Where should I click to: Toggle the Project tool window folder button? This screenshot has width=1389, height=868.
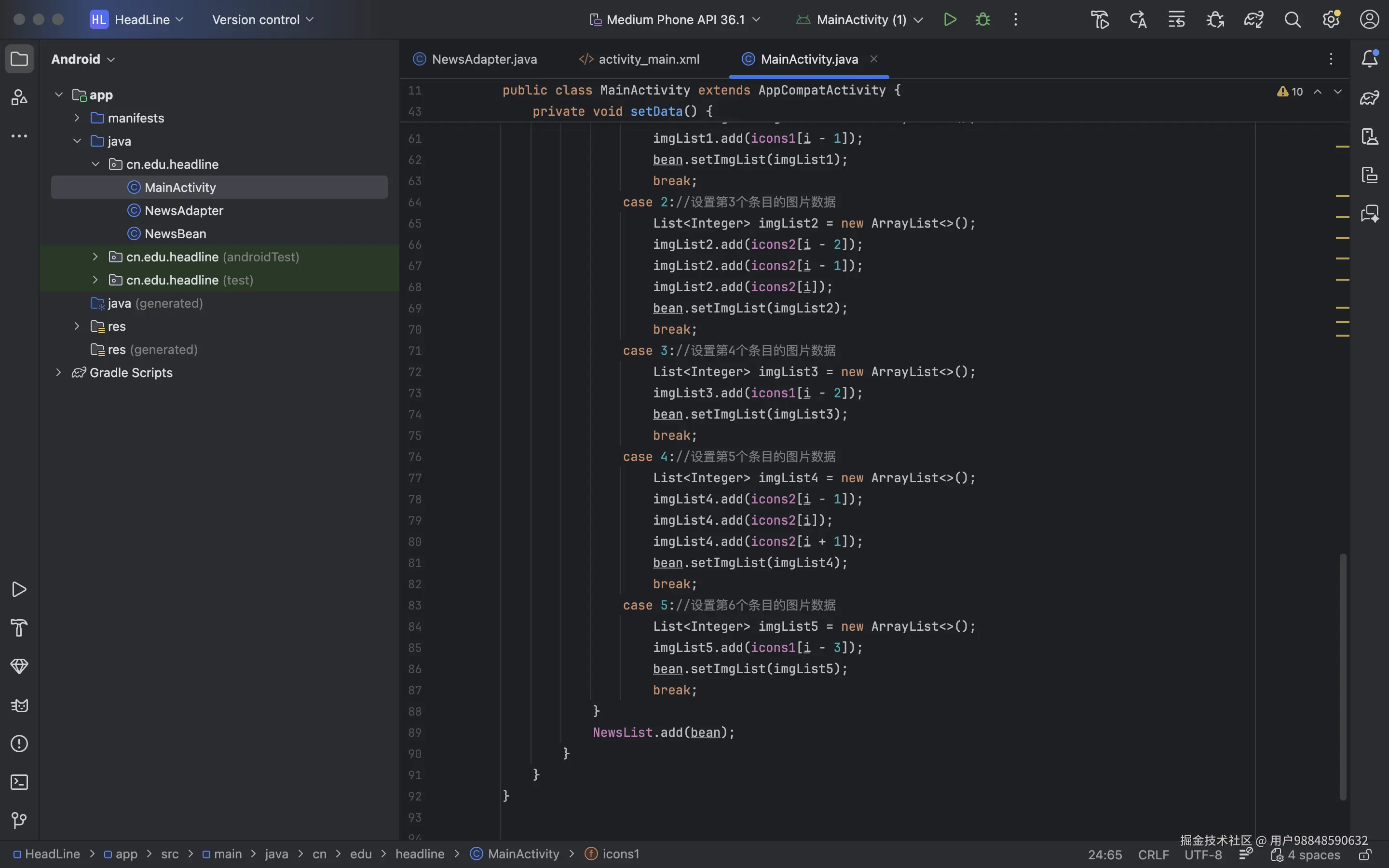pyautogui.click(x=19, y=58)
